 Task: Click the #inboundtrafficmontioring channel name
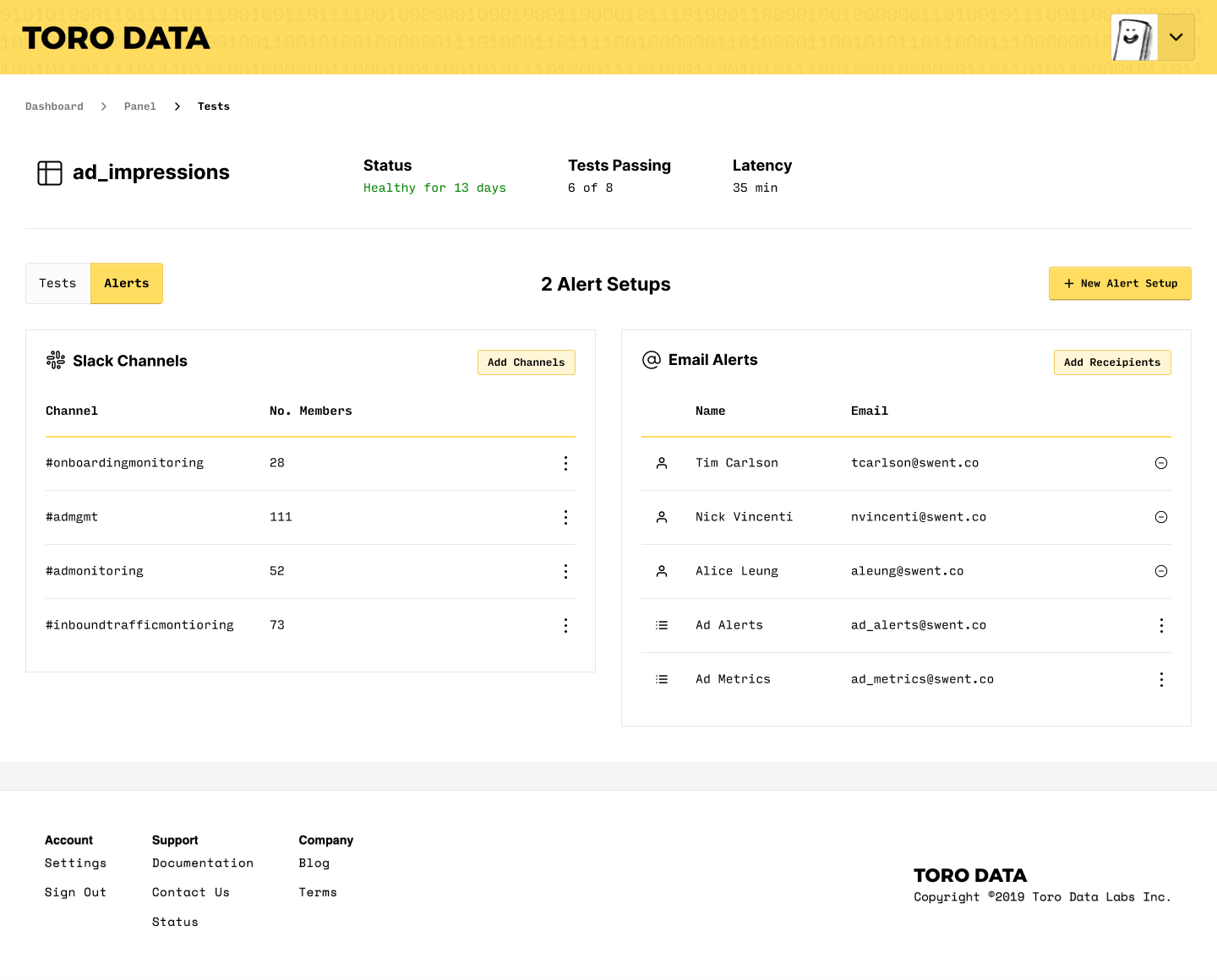pos(139,625)
